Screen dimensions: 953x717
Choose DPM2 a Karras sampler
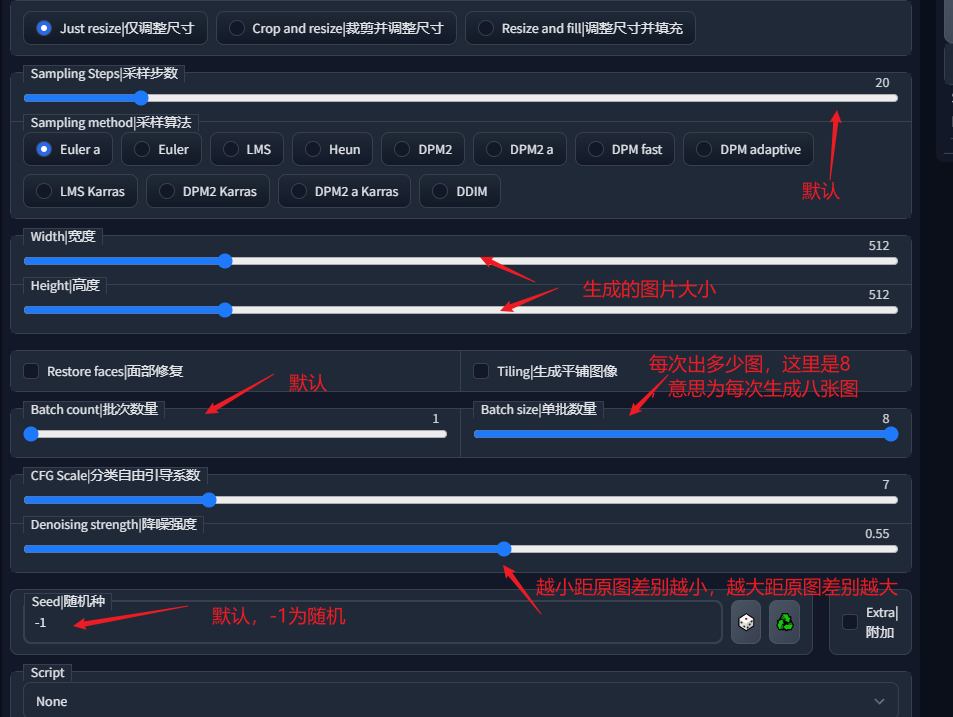[x=299, y=191]
